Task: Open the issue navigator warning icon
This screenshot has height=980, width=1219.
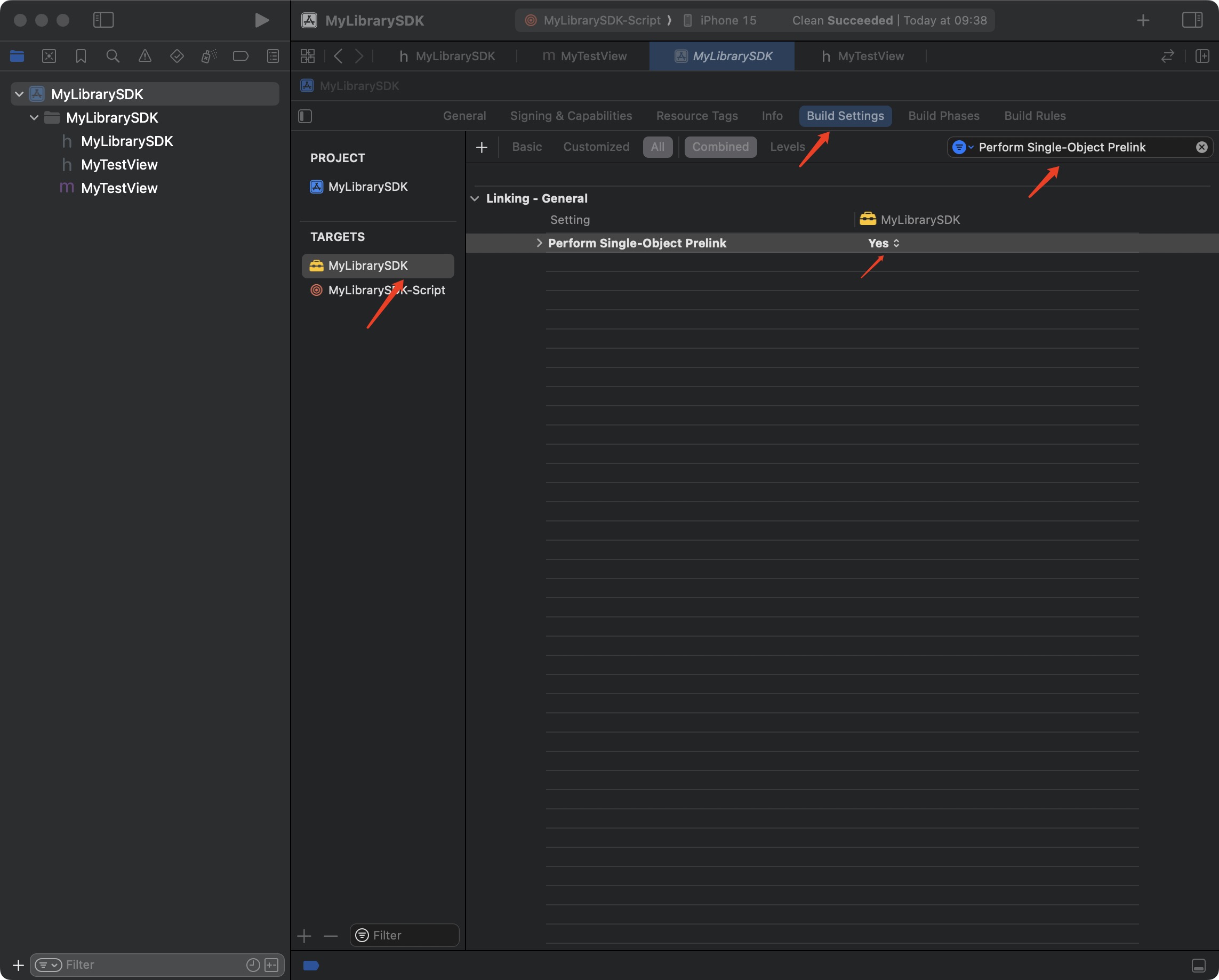Action: click(x=145, y=56)
